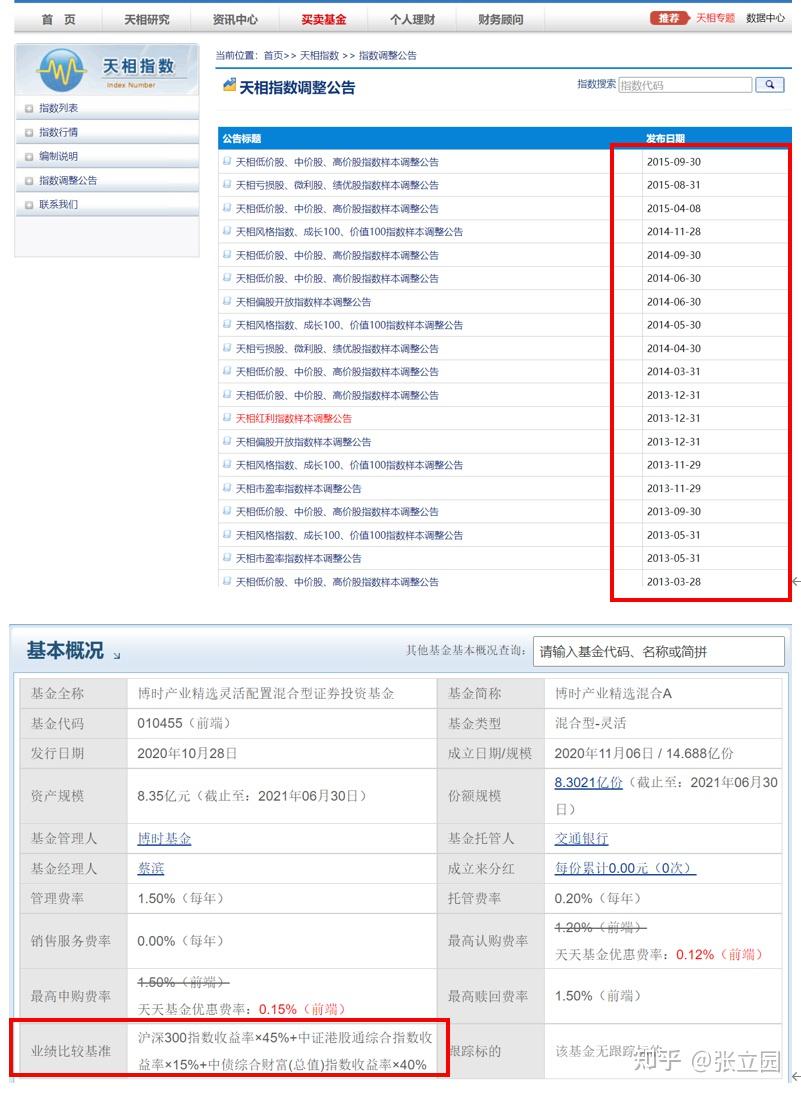The image size is (801, 1094).
Task: Open the 天相专题 link at top right
Action: coord(715,18)
